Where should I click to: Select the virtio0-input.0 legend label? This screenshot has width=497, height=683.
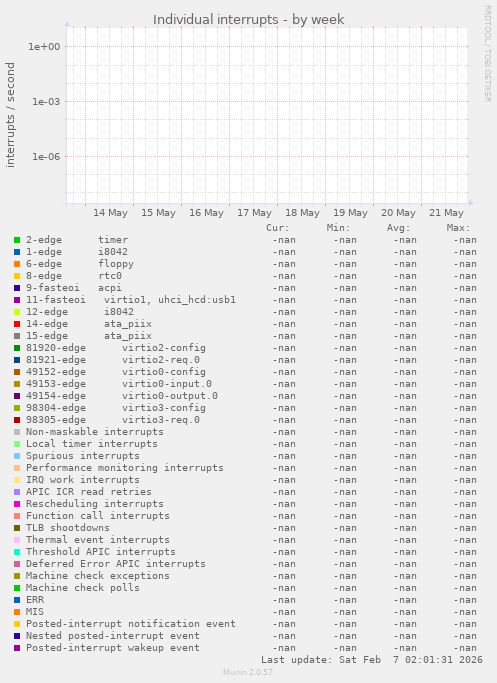pos(167,384)
